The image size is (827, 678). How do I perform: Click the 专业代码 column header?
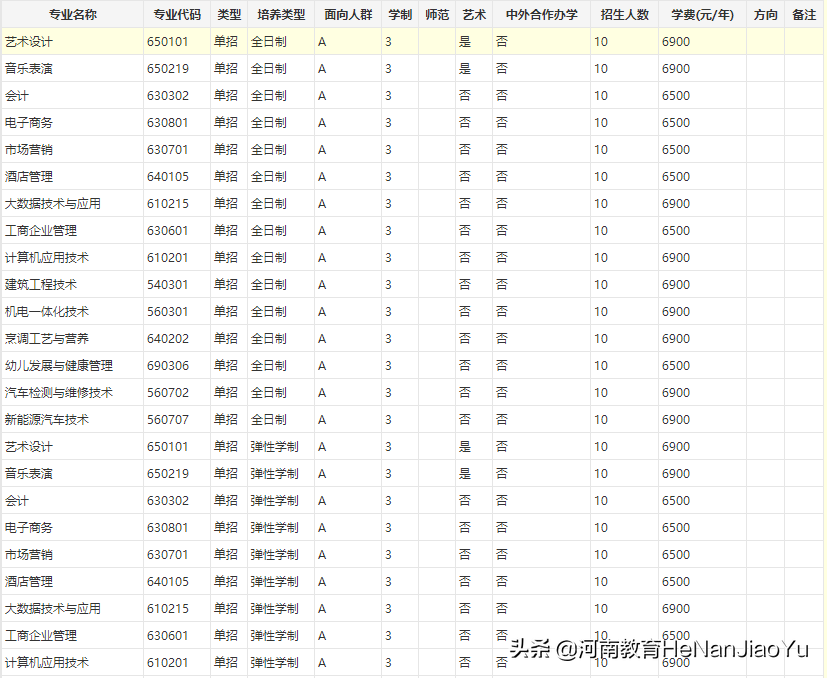pos(177,15)
